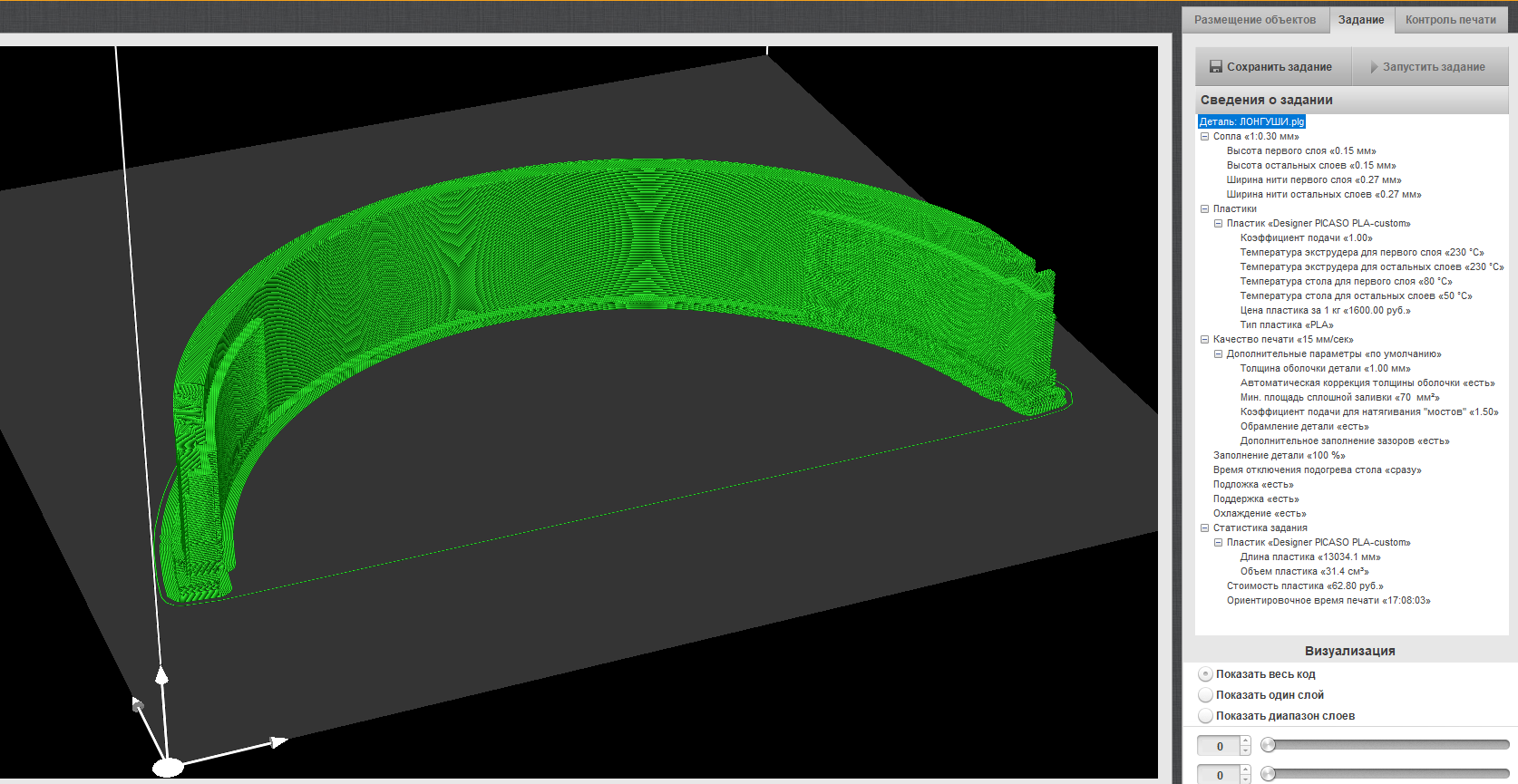Select 'Деталь: ЛОНГУШИ.plg' tree item

(x=1251, y=121)
